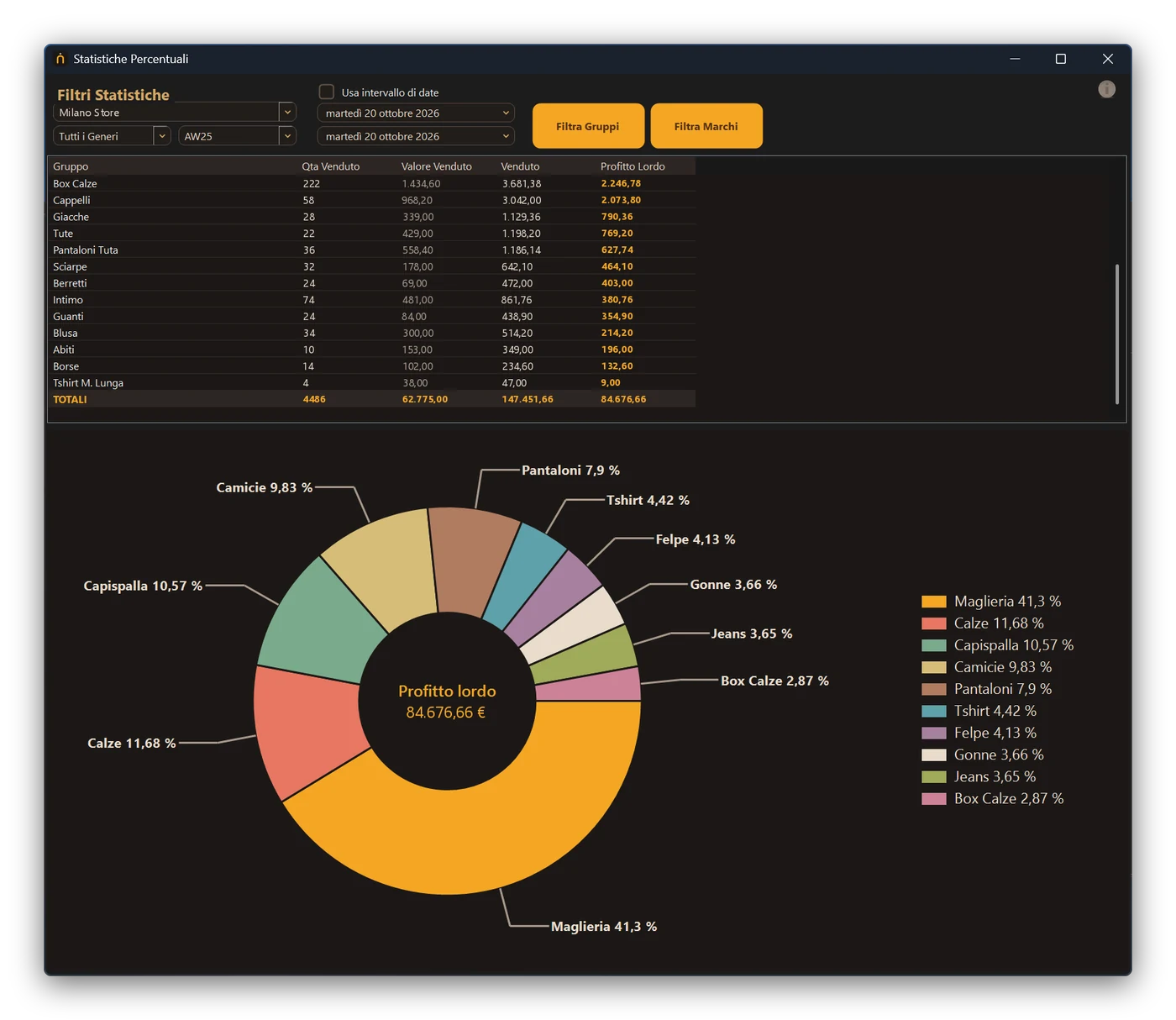Select the Tshirt M. Lunga row
The height and width of the screenshot is (1020, 1176).
point(372,383)
